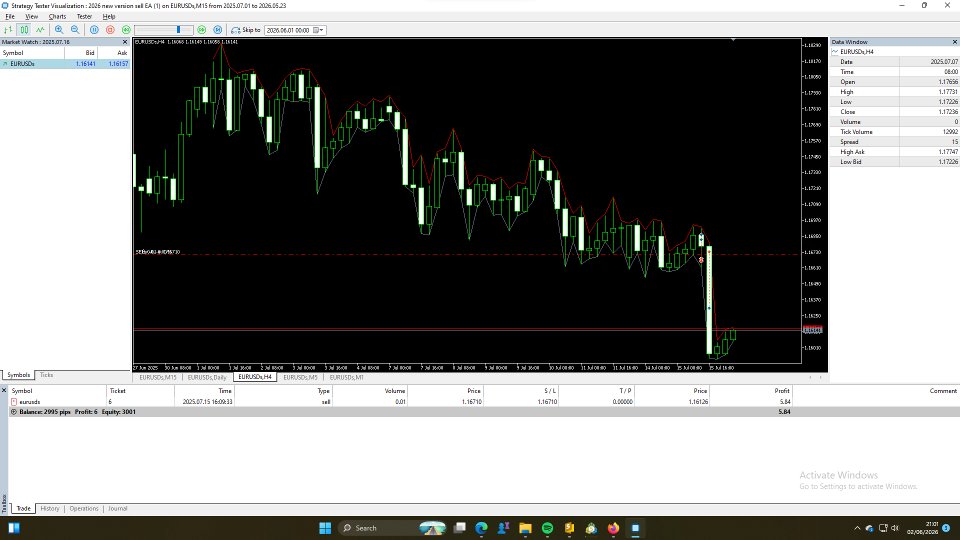Image resolution: width=960 pixels, height=540 pixels.
Task: Zoom out of the chart
Action: tap(75, 29)
